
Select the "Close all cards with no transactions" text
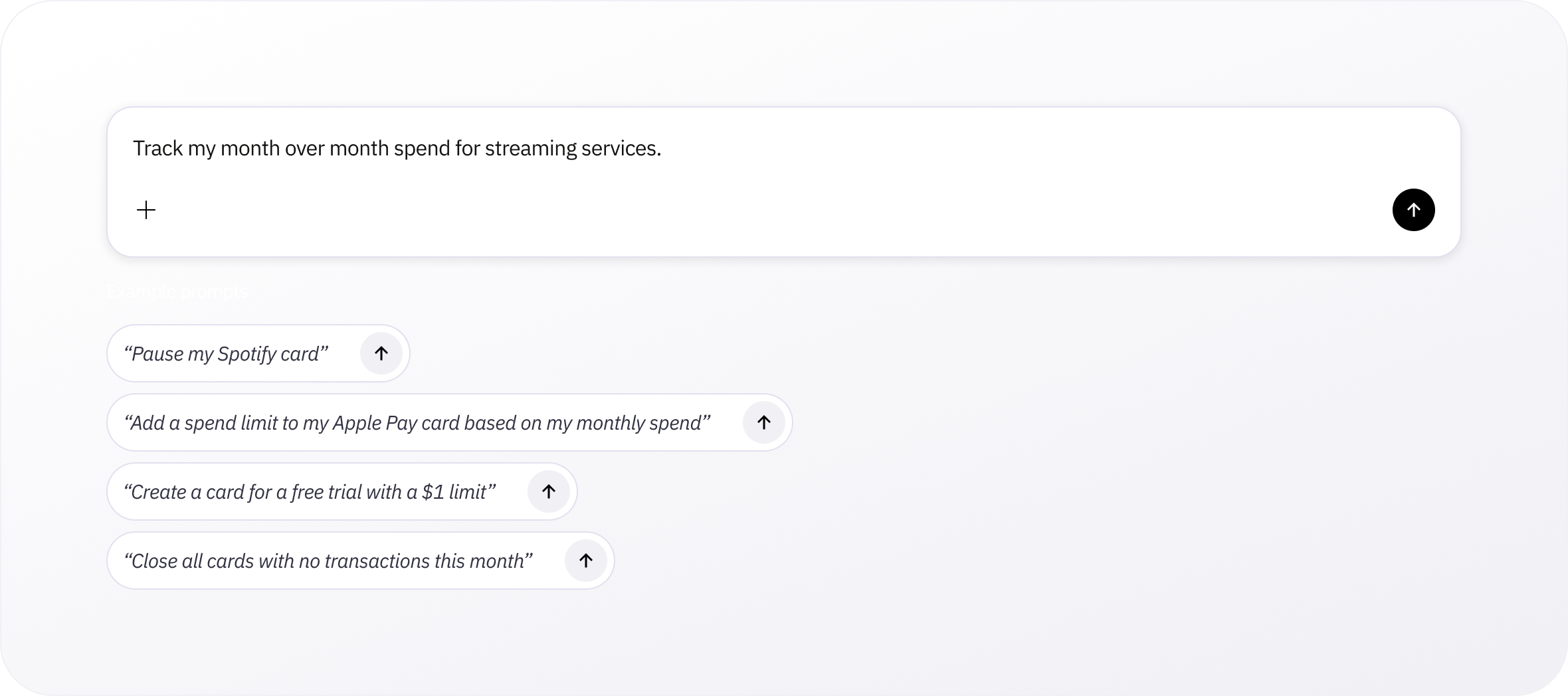328,561
